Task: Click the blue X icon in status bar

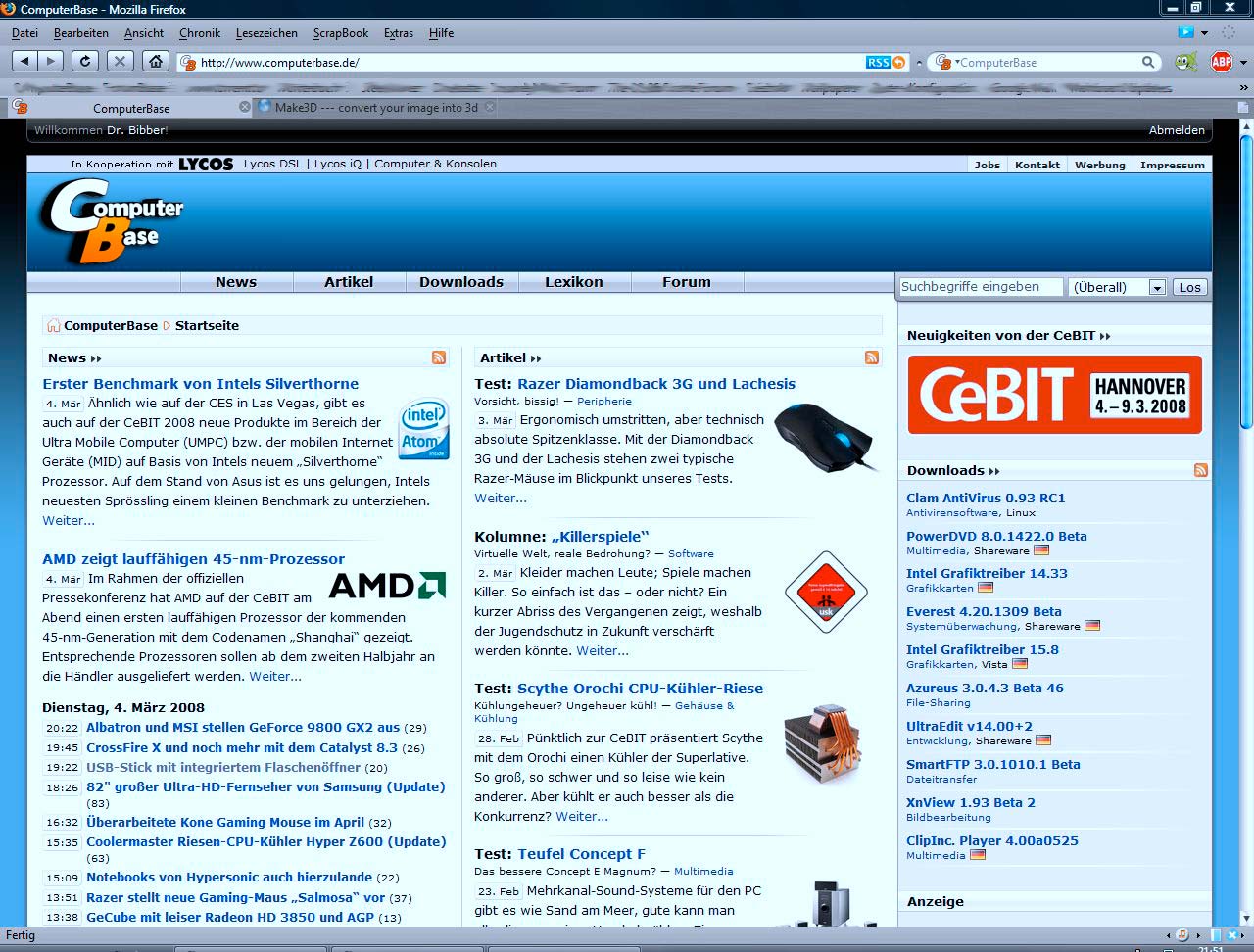Action: [1232, 934]
